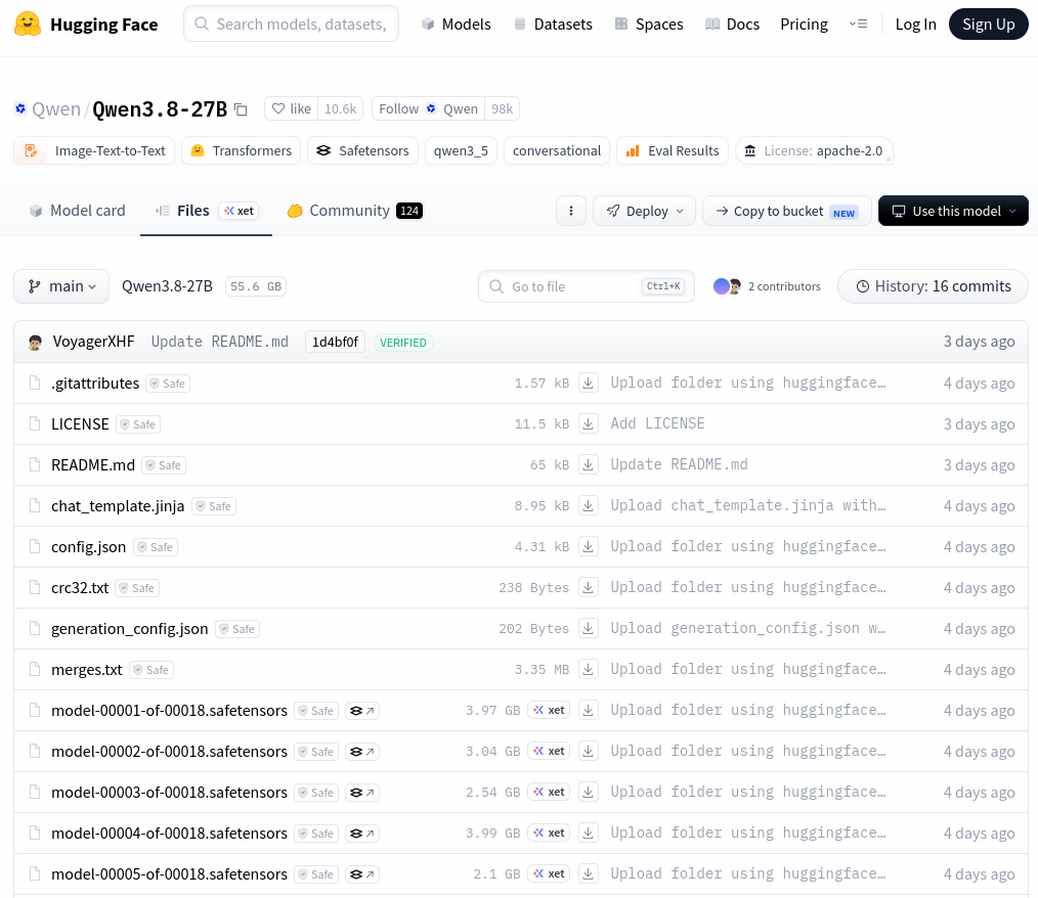Focus the Go to file search box
Viewport: 1038px width, 898px height.
pyautogui.click(x=587, y=287)
